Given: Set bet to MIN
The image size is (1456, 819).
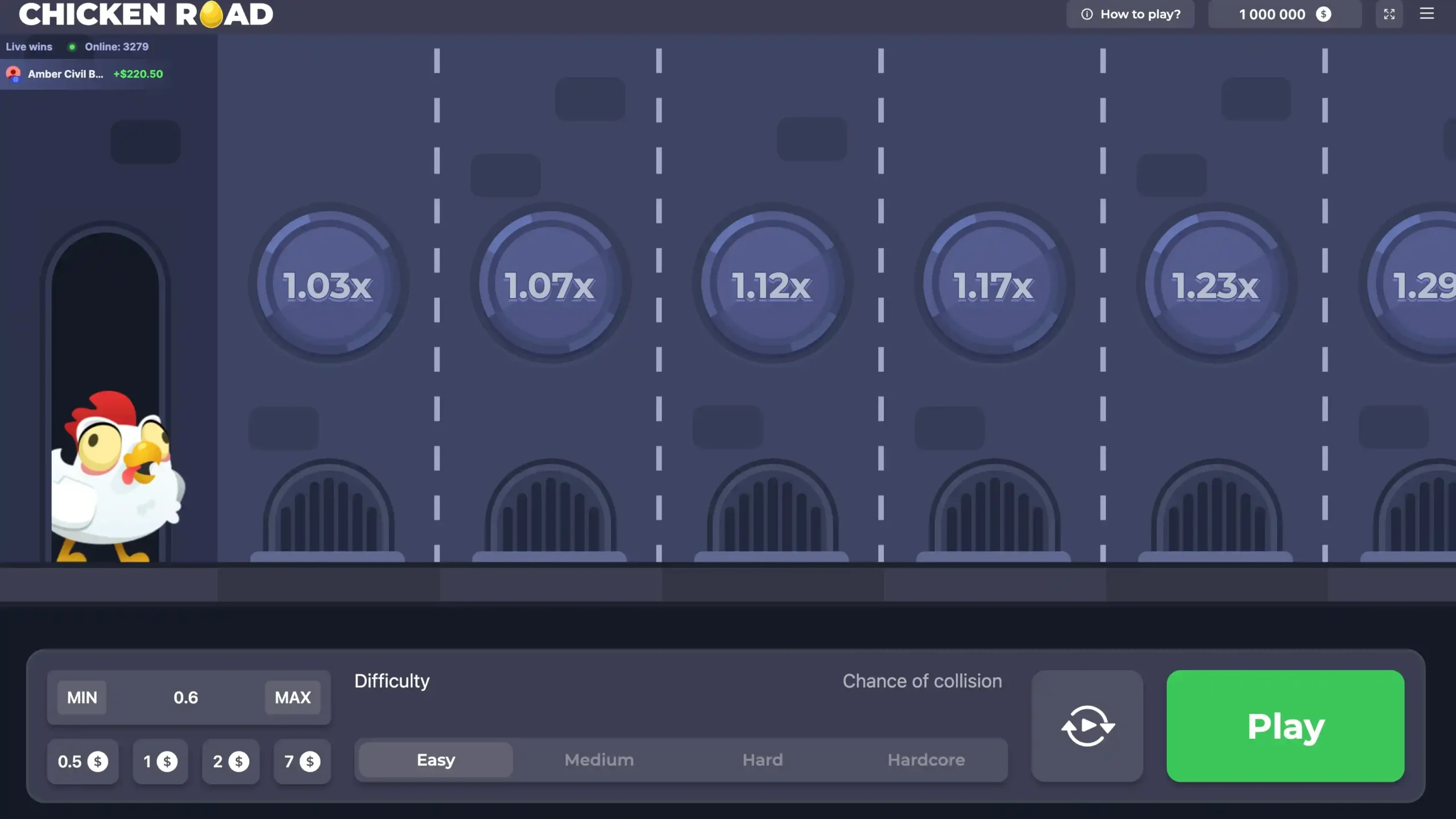Looking at the screenshot, I should point(82,697).
